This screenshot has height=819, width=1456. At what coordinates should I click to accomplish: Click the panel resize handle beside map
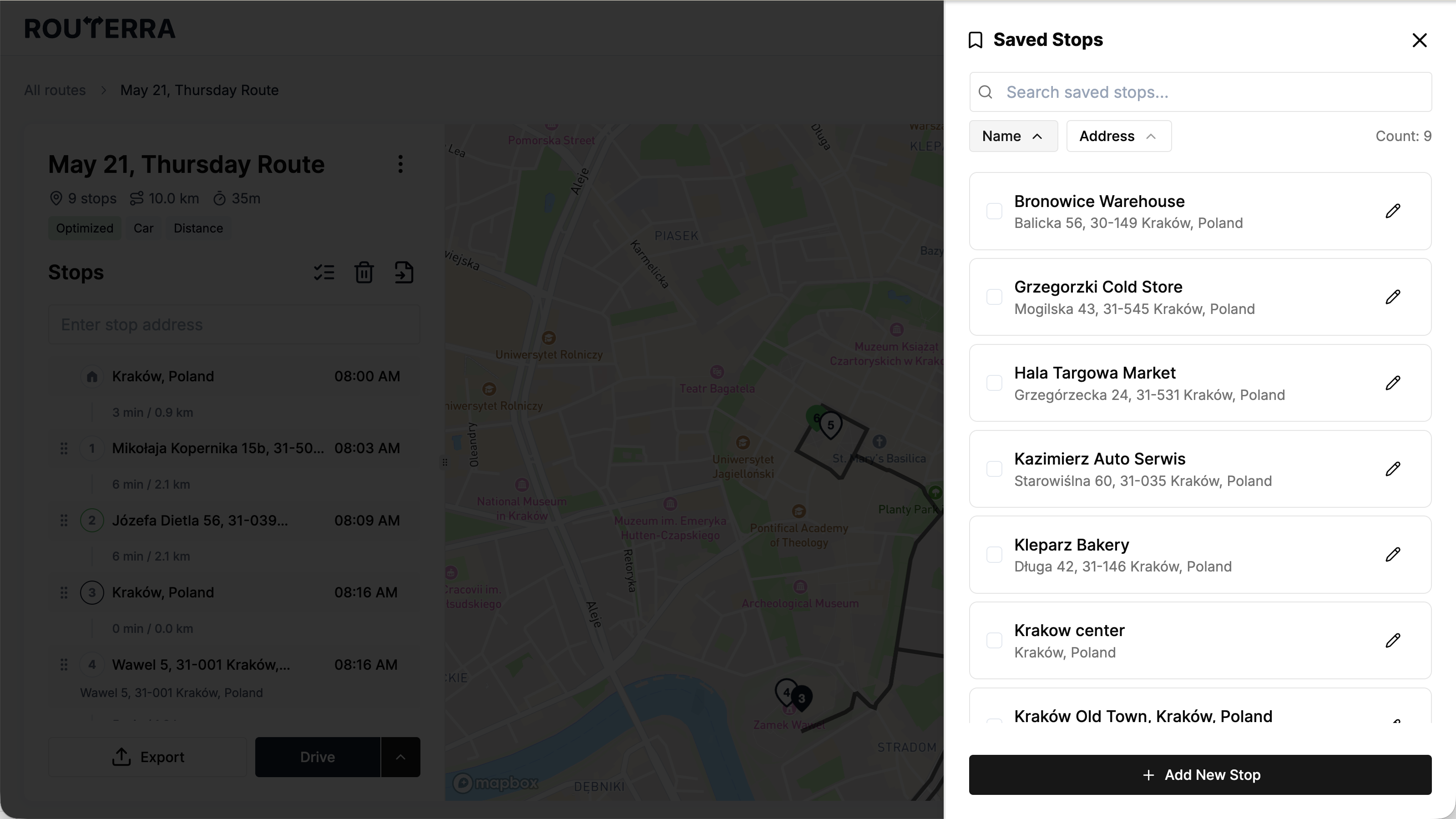[445, 462]
